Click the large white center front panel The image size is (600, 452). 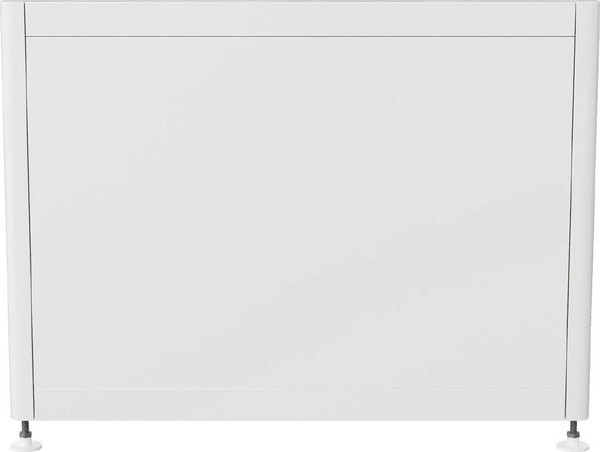coord(300,213)
